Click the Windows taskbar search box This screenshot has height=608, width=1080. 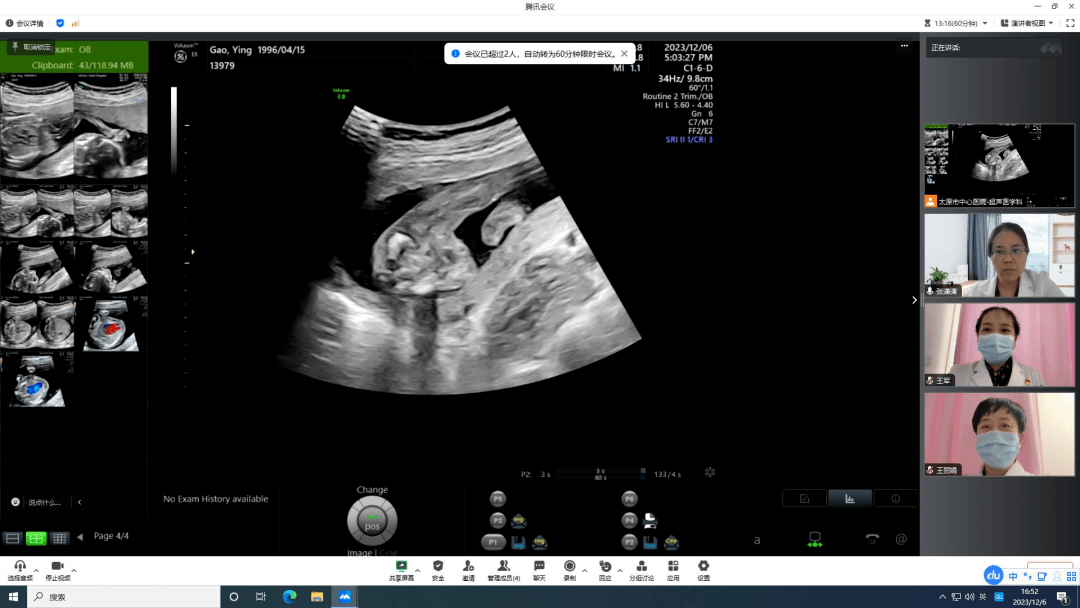(123, 597)
